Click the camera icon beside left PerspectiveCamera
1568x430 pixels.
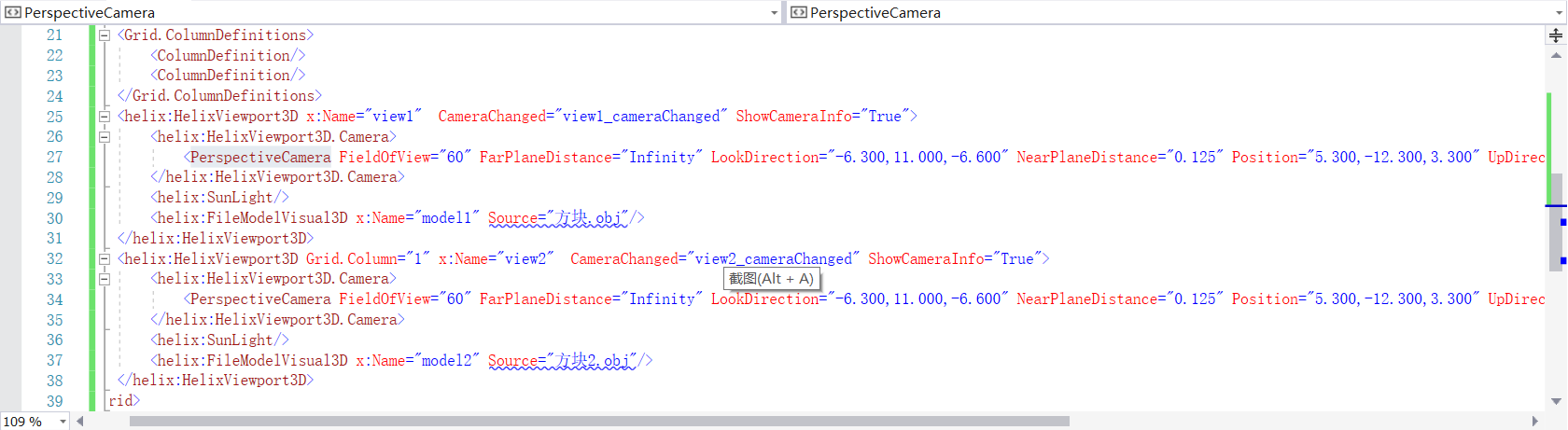(x=12, y=12)
